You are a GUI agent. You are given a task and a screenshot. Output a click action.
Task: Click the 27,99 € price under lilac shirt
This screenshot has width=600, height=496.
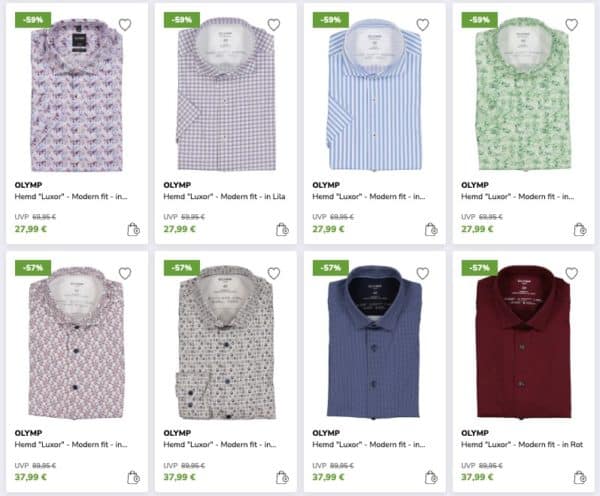pos(179,229)
